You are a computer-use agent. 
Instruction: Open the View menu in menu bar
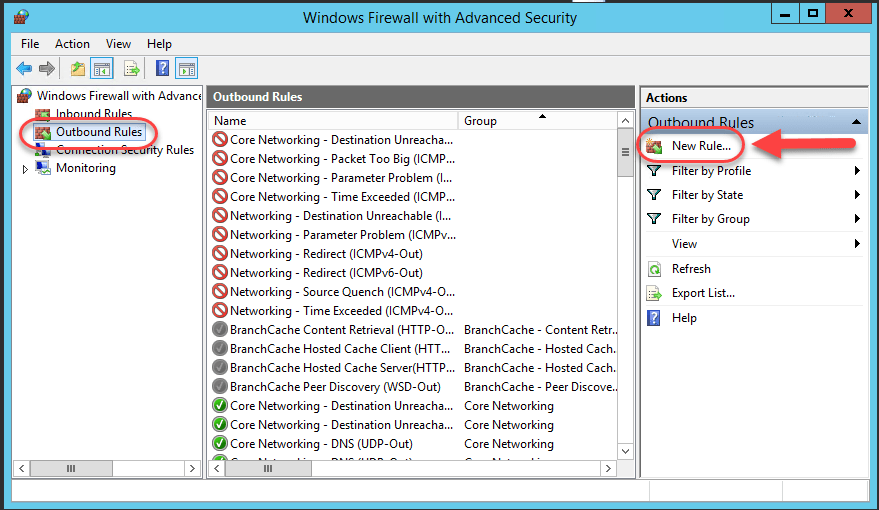(118, 44)
